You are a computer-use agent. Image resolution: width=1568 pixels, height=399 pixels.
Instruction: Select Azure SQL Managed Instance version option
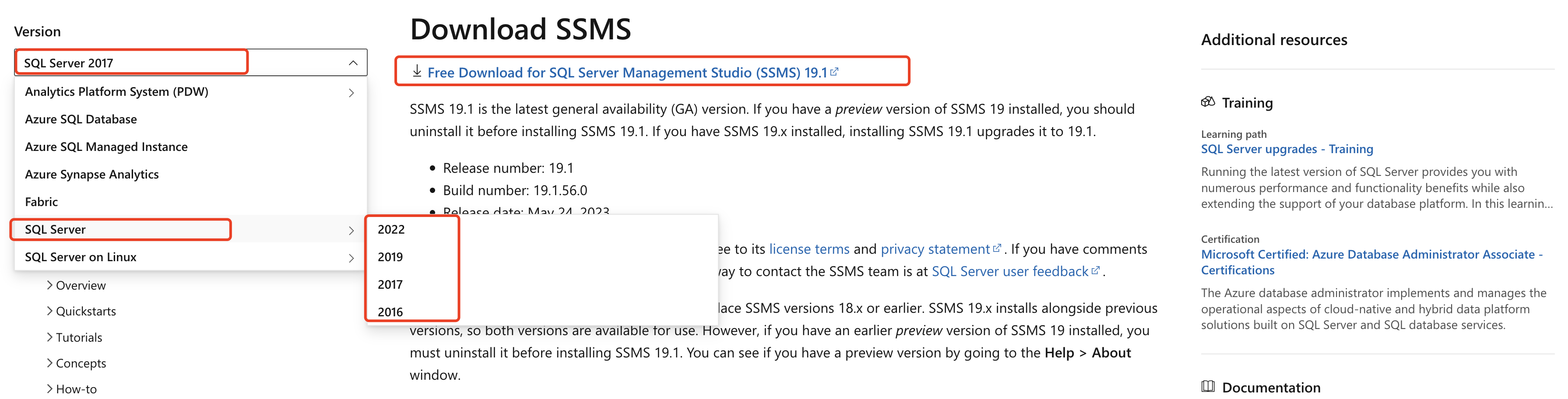click(x=106, y=147)
